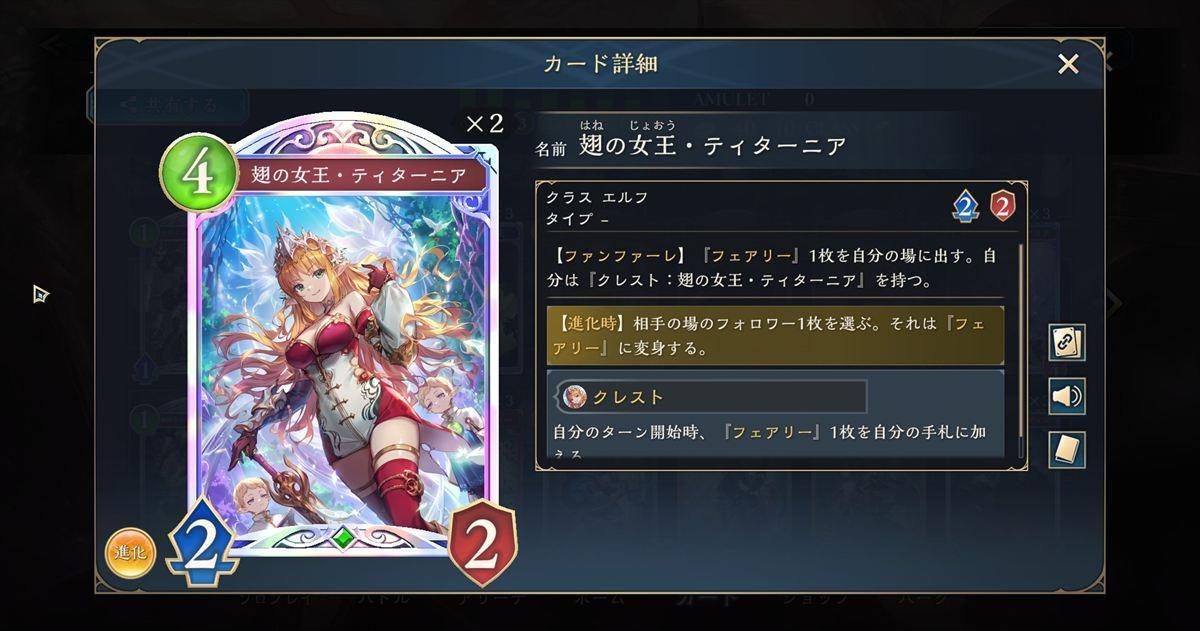Open related cards via the card-link icon
Screen dimensions: 1200x631
(x=1067, y=343)
